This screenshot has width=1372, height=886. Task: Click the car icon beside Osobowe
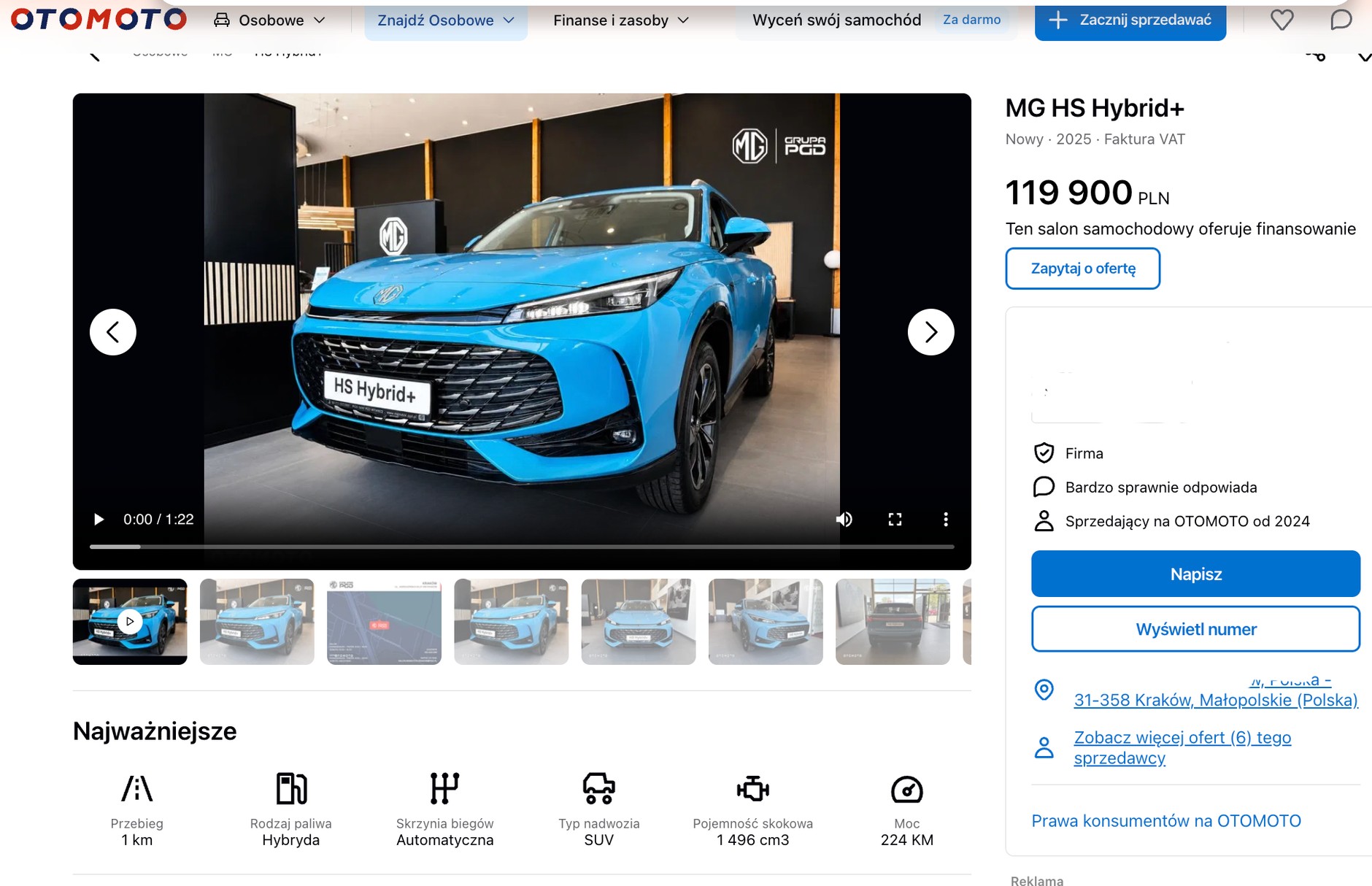click(222, 20)
